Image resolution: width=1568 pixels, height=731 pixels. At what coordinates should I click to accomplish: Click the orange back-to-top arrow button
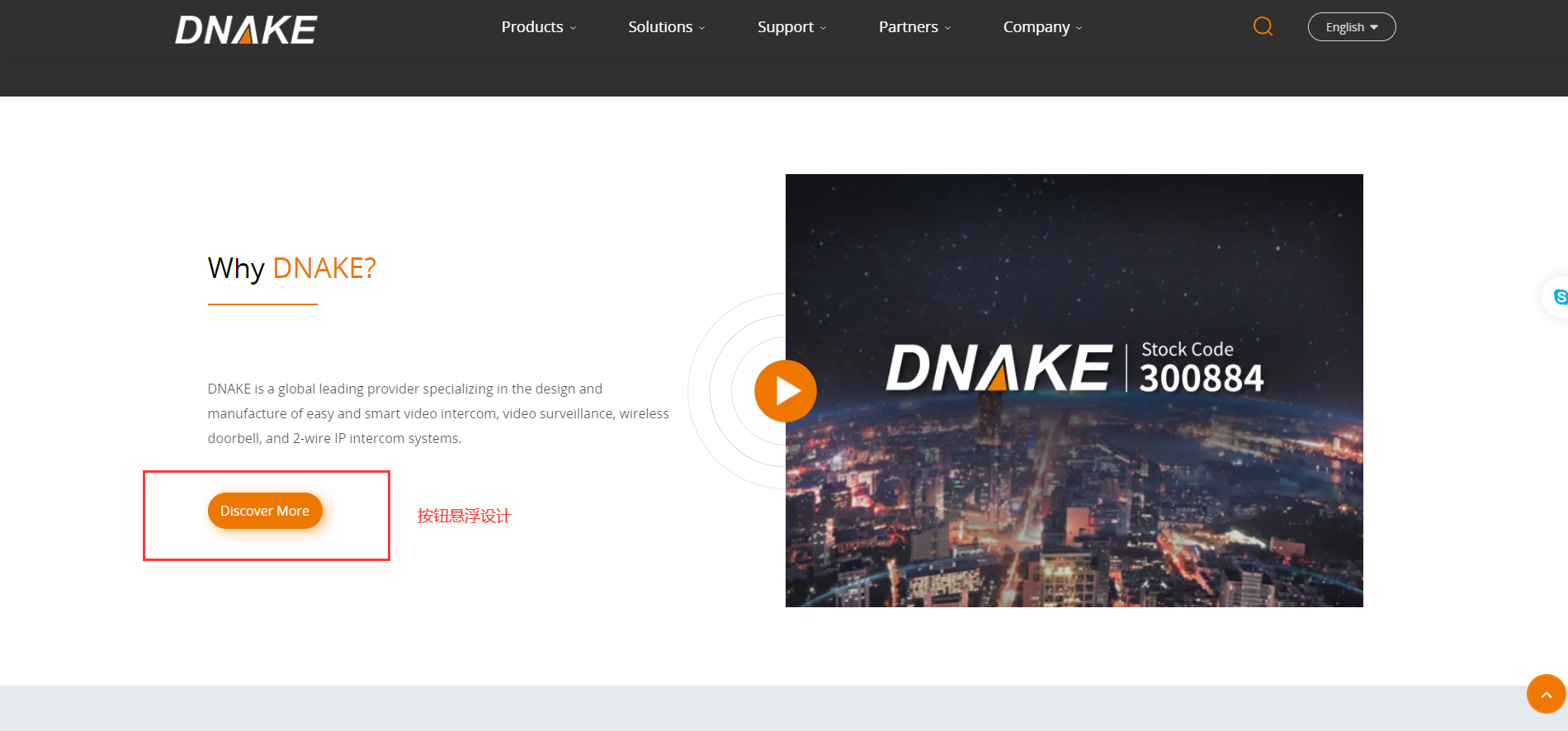pos(1546,694)
